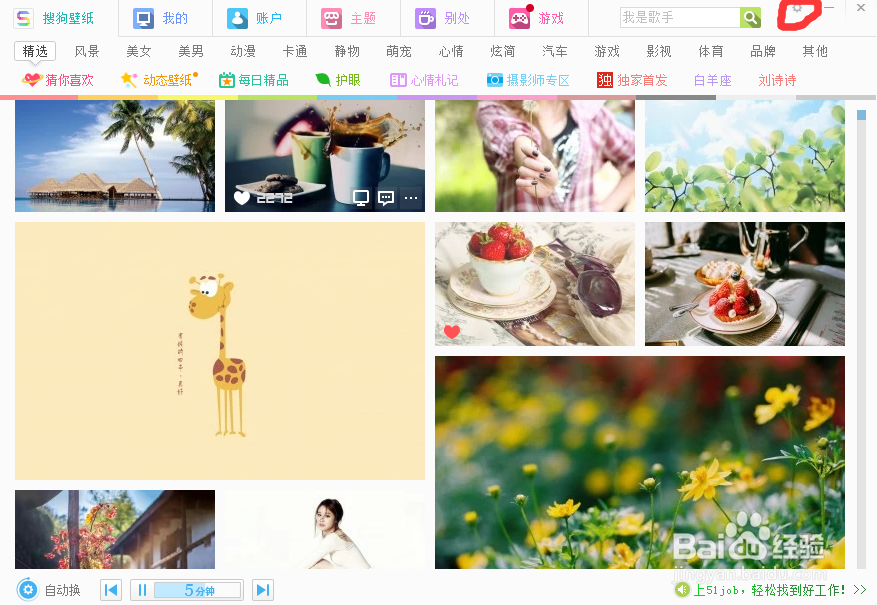Open 独家首发 exclusive releases
This screenshot has height=605, width=877.
tap(632, 80)
